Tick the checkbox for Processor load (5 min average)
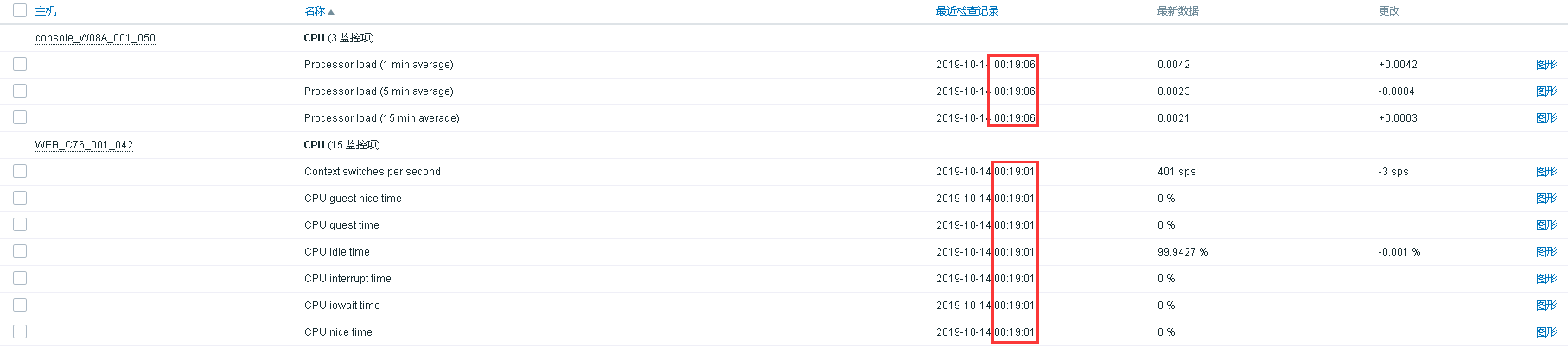This screenshot has width=1568, height=347. [x=20, y=91]
